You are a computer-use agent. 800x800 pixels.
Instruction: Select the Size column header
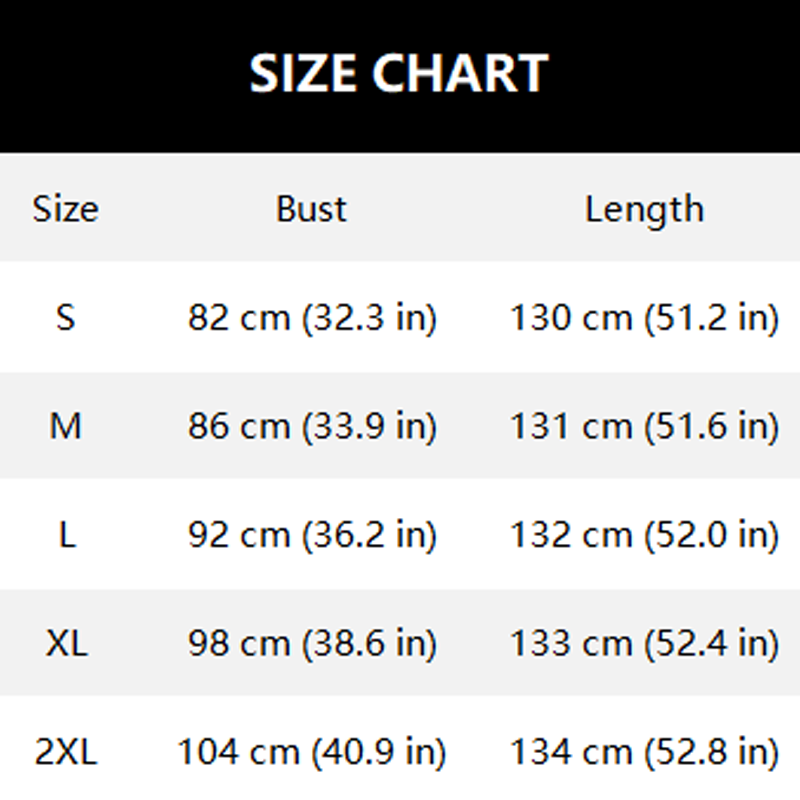coord(66,209)
